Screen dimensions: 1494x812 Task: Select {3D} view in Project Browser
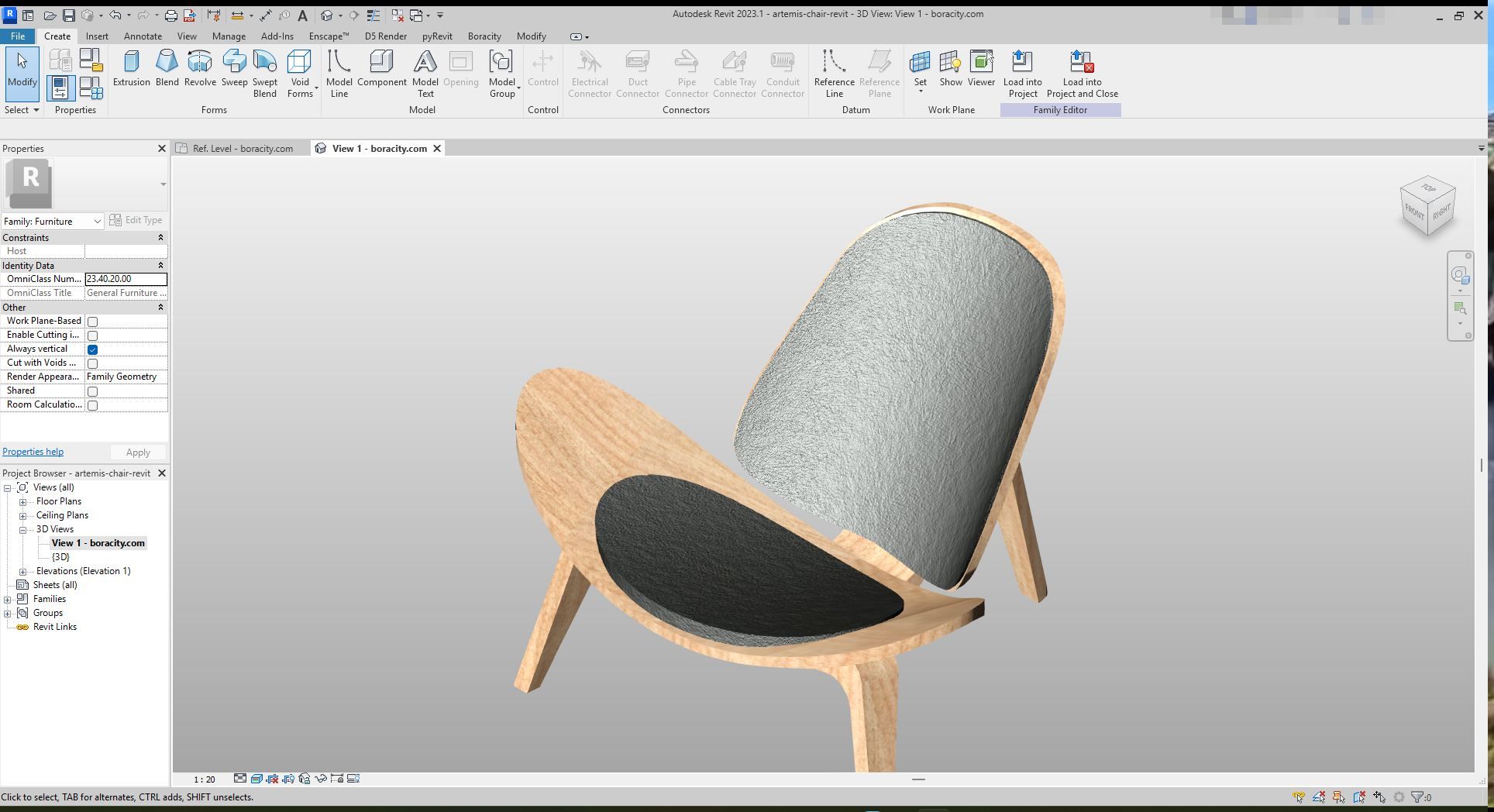(x=60, y=557)
